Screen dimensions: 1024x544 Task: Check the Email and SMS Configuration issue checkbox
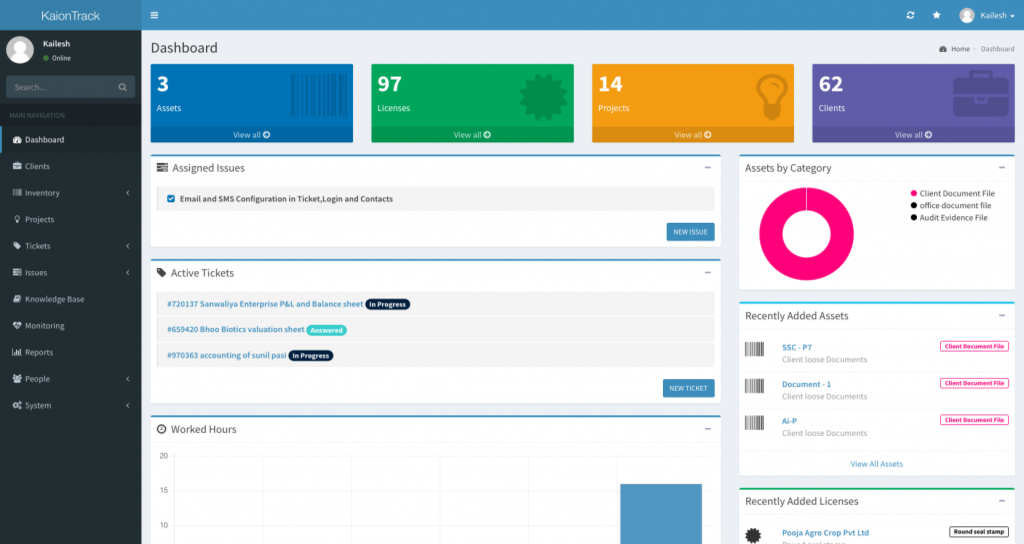click(171, 199)
